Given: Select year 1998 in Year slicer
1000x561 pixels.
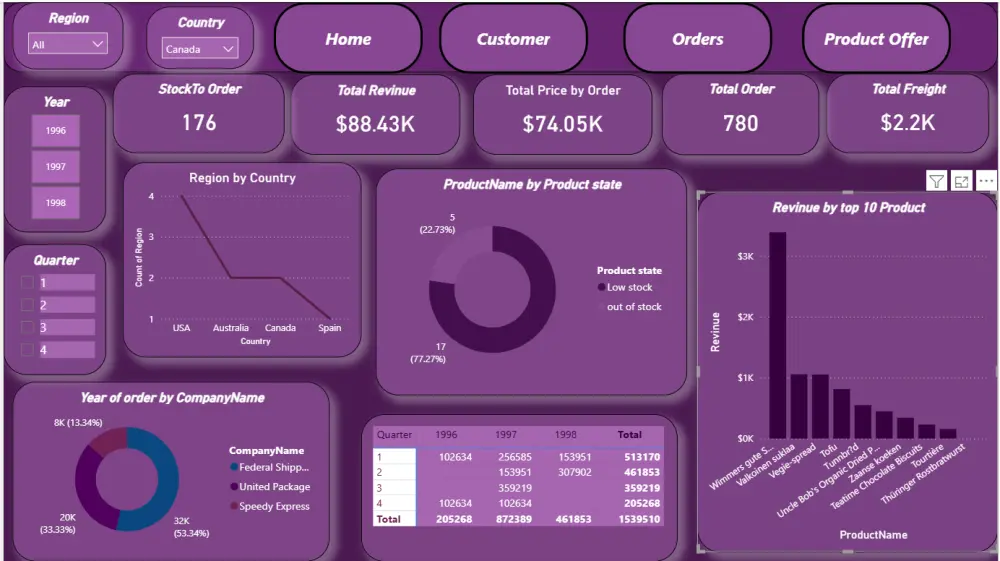Looking at the screenshot, I should pyautogui.click(x=55, y=203).
